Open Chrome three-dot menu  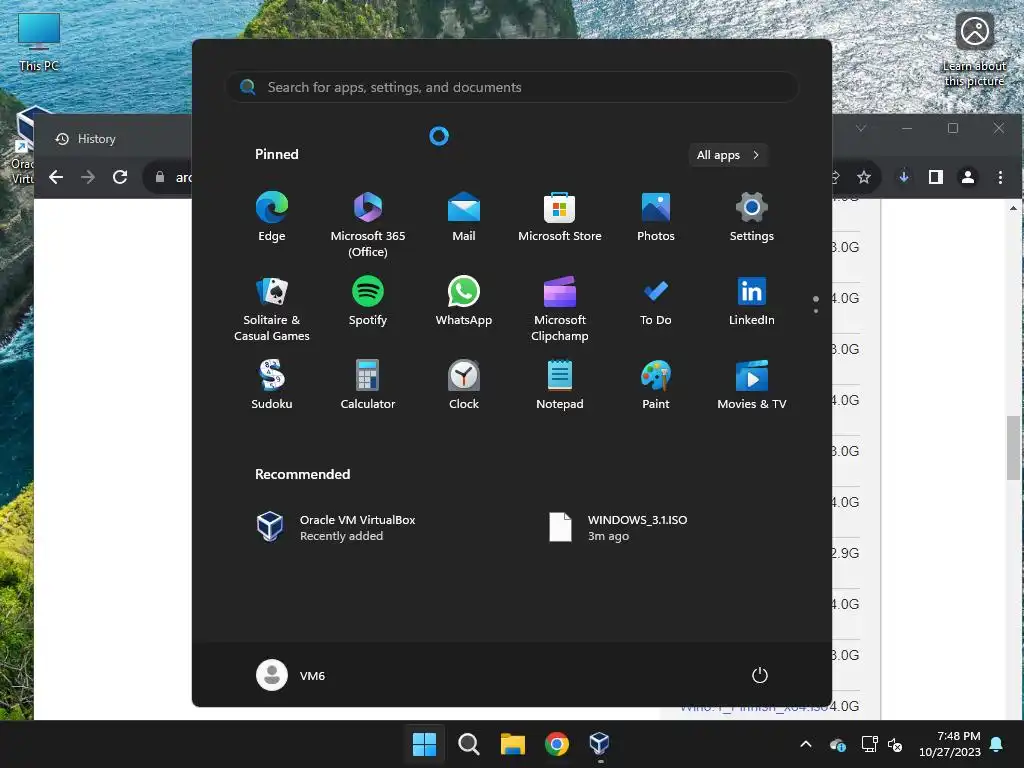[1000, 177]
